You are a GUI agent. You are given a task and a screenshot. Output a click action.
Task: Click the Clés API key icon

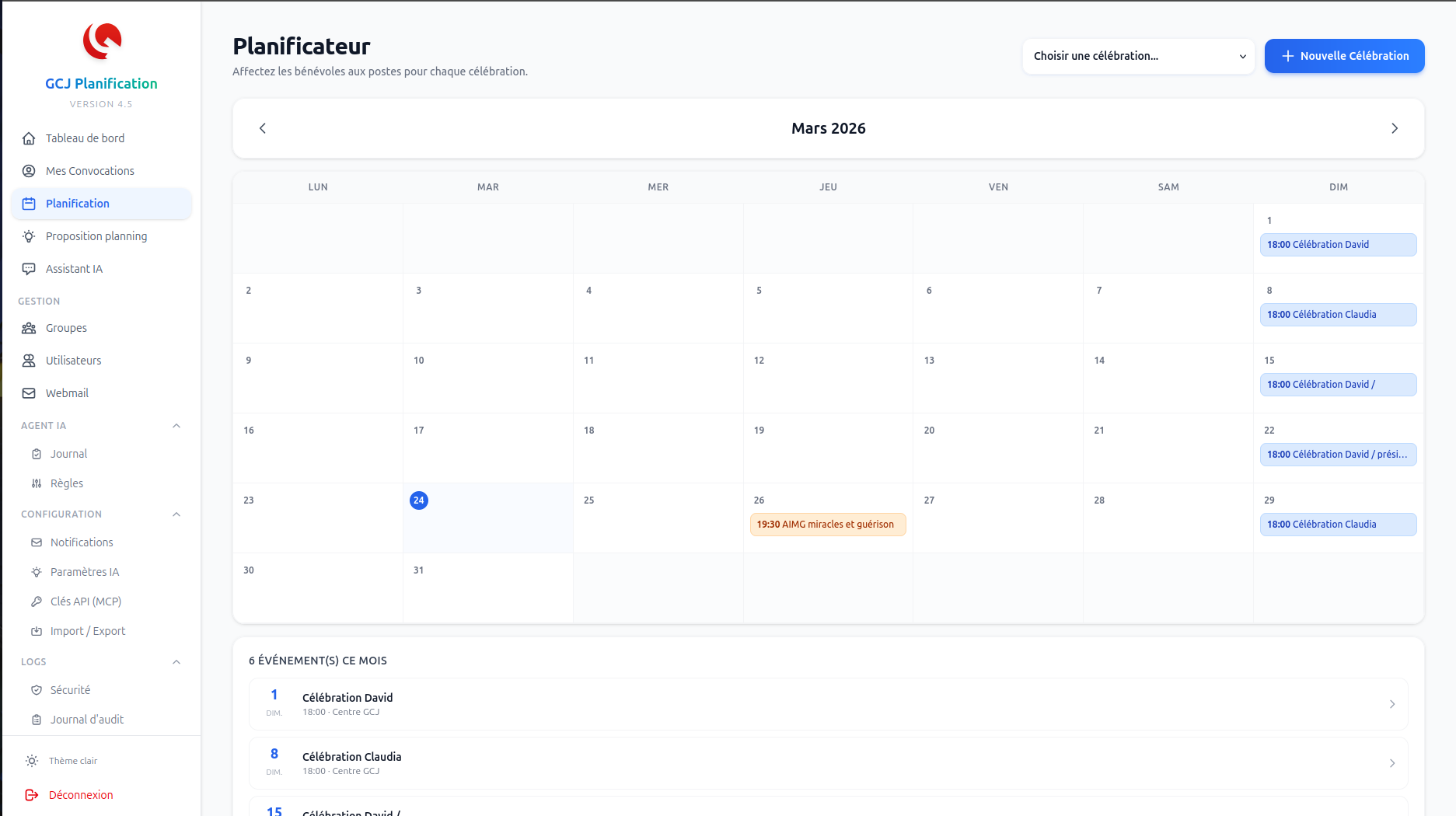tap(37, 602)
